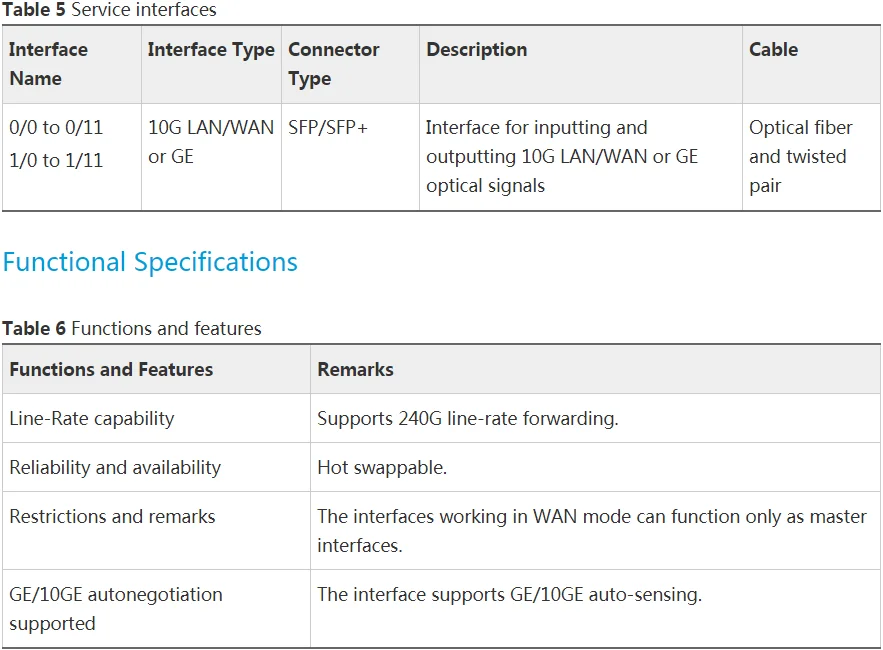Select the Interface Name column header
This screenshot has width=883, height=650.
pos(72,64)
